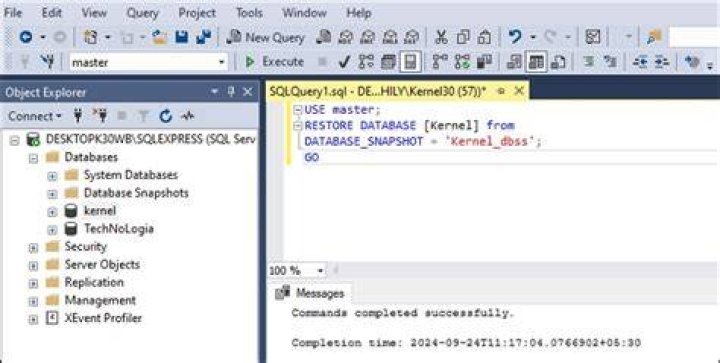
Task: Comment out the selected lines icon
Action: click(588, 61)
